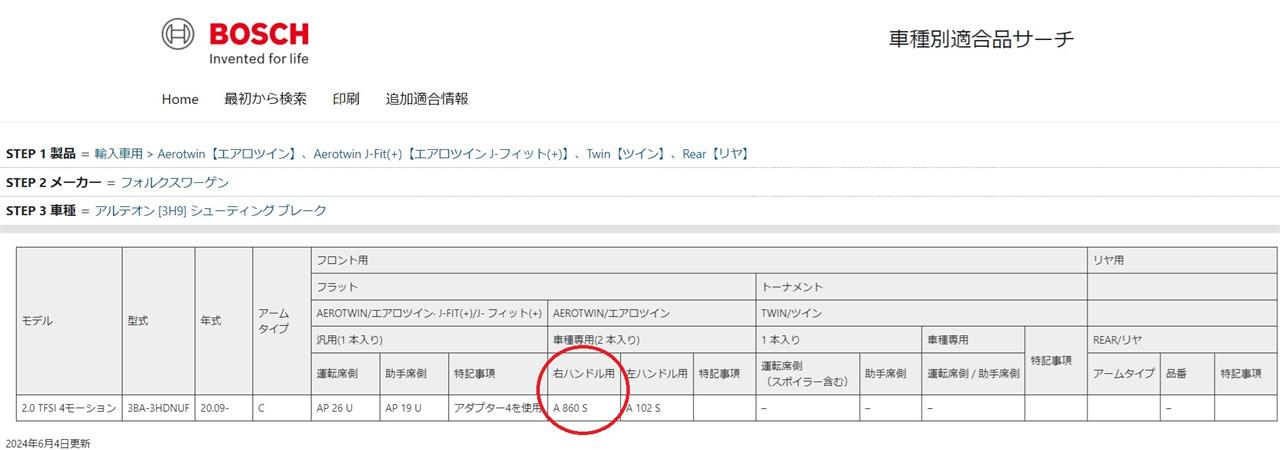Click the 運転席側 (スポイラー含む) header

(806, 373)
